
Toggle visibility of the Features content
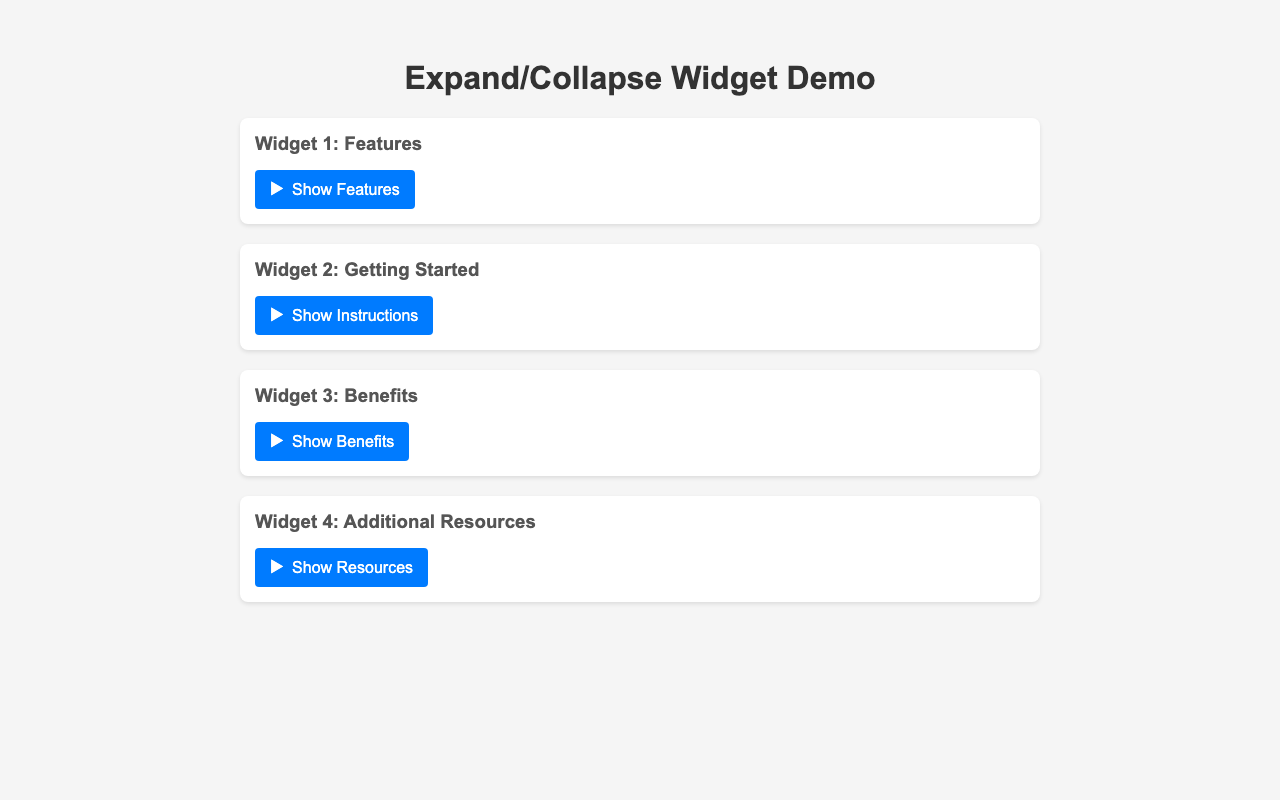[x=334, y=189]
